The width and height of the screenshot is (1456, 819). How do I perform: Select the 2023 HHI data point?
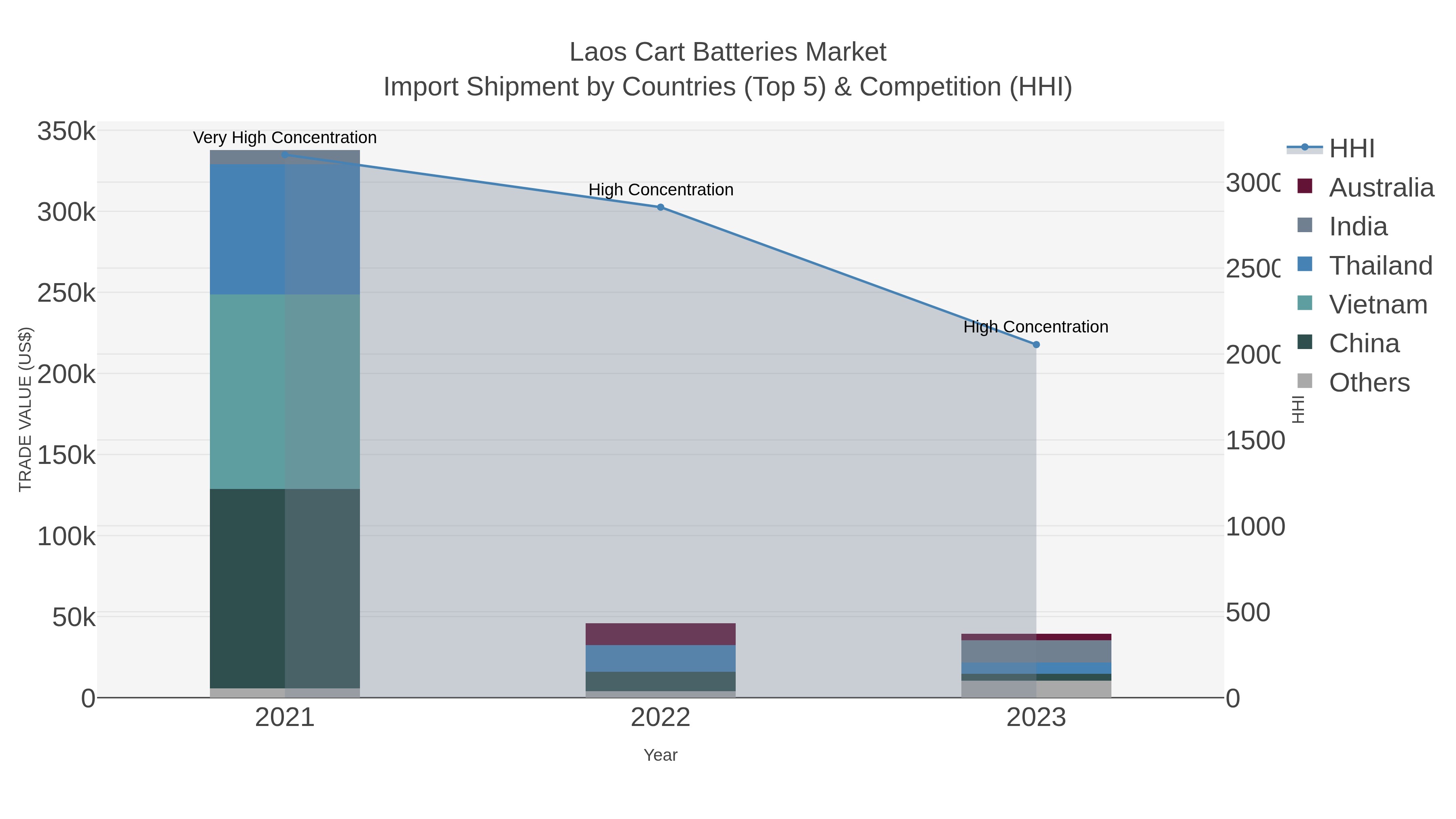coord(1036,345)
